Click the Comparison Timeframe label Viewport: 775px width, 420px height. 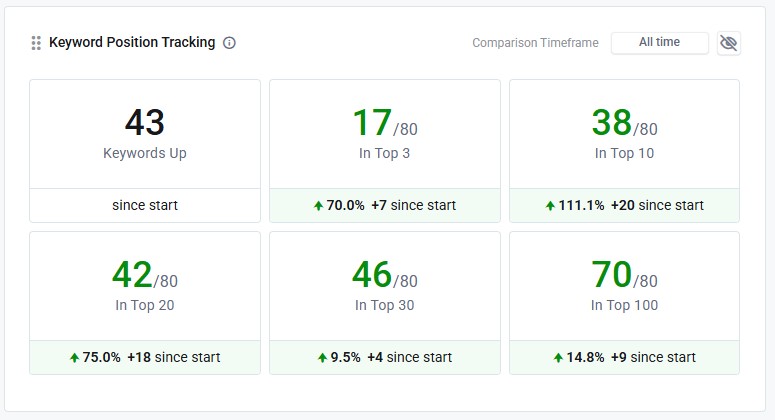535,43
